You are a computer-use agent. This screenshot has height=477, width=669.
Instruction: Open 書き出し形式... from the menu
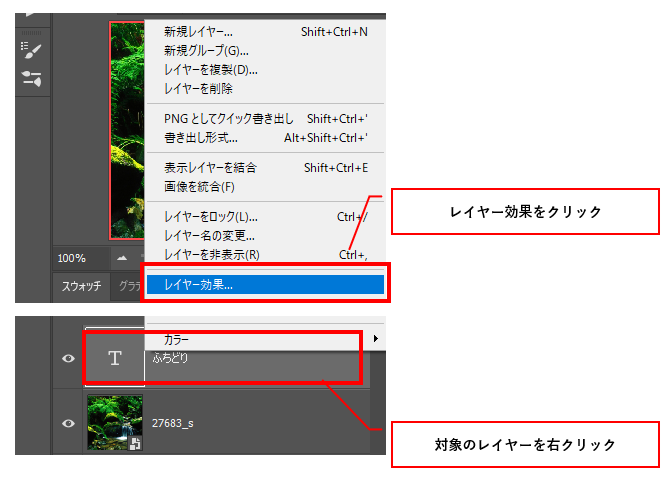pyautogui.click(x=200, y=138)
